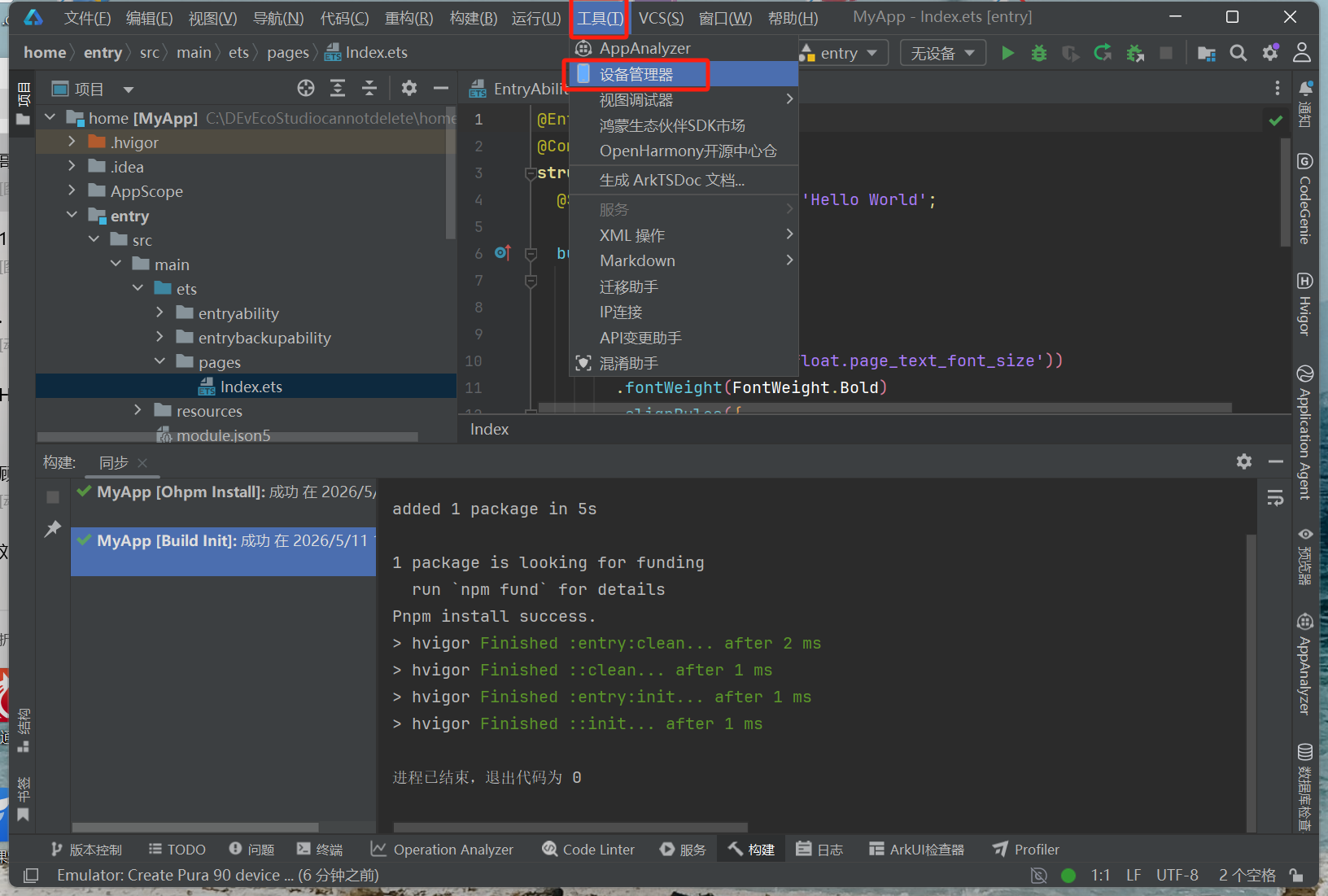
Task: Collapse the pages folder
Action: [x=159, y=361]
